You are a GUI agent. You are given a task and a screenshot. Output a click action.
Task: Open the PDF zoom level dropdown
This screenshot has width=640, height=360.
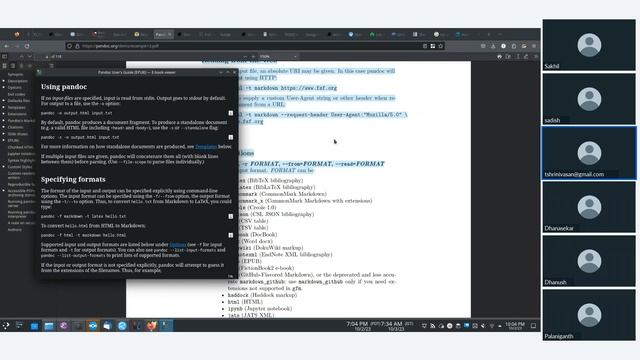coord(278,56)
